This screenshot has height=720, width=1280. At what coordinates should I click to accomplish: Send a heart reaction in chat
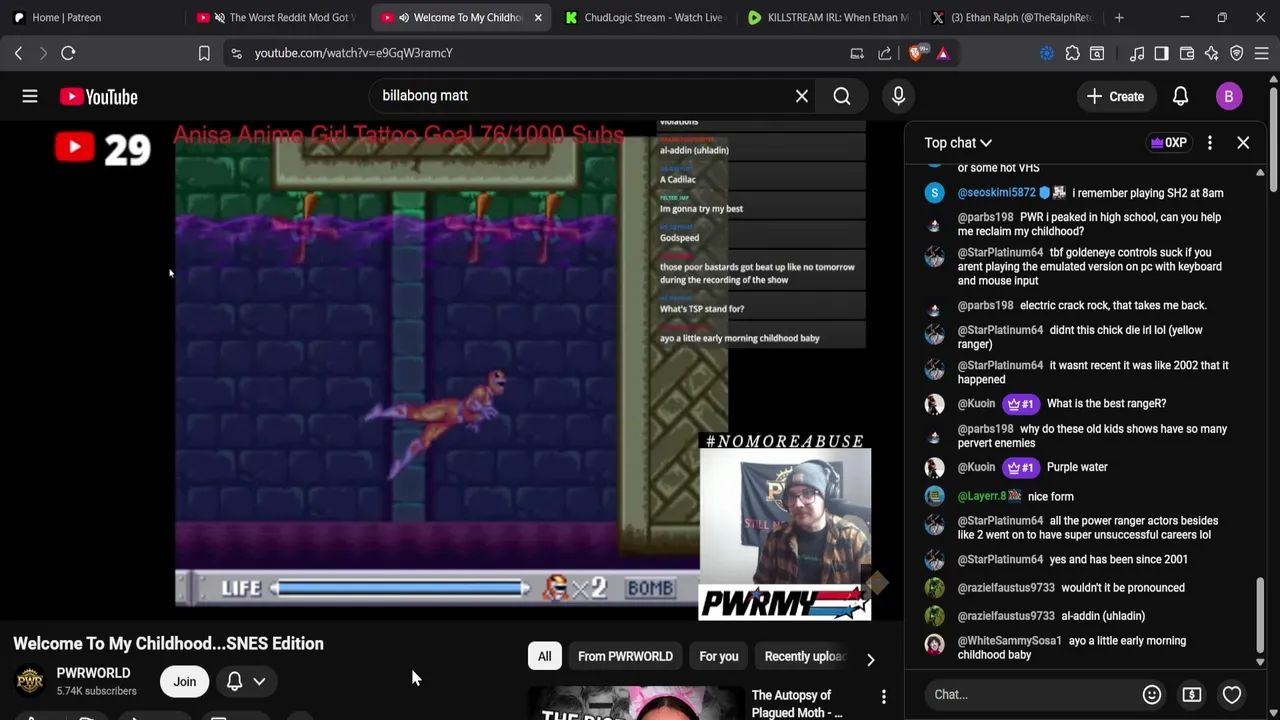pos(1232,694)
